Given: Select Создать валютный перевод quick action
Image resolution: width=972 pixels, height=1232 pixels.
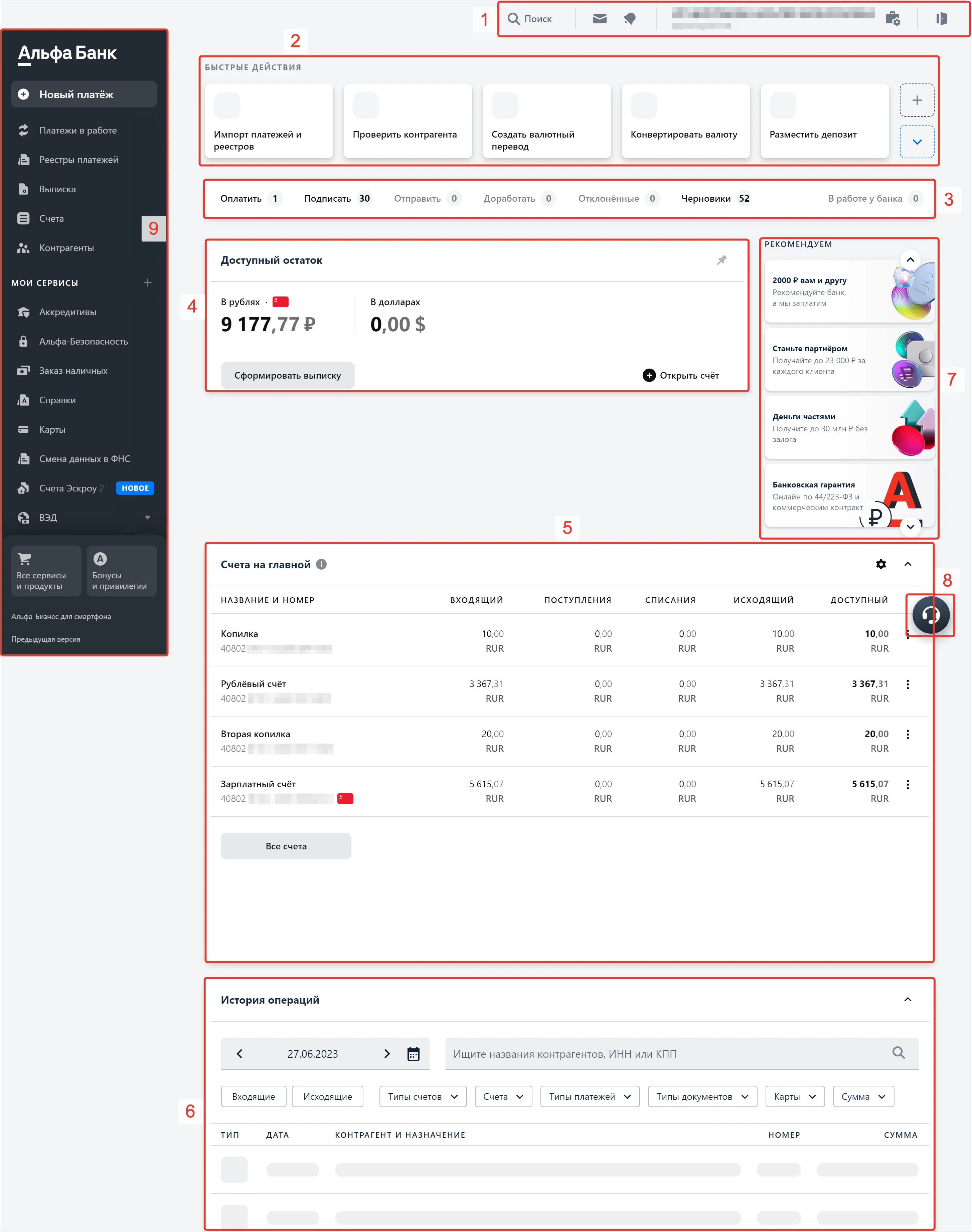Looking at the screenshot, I should click(x=547, y=121).
